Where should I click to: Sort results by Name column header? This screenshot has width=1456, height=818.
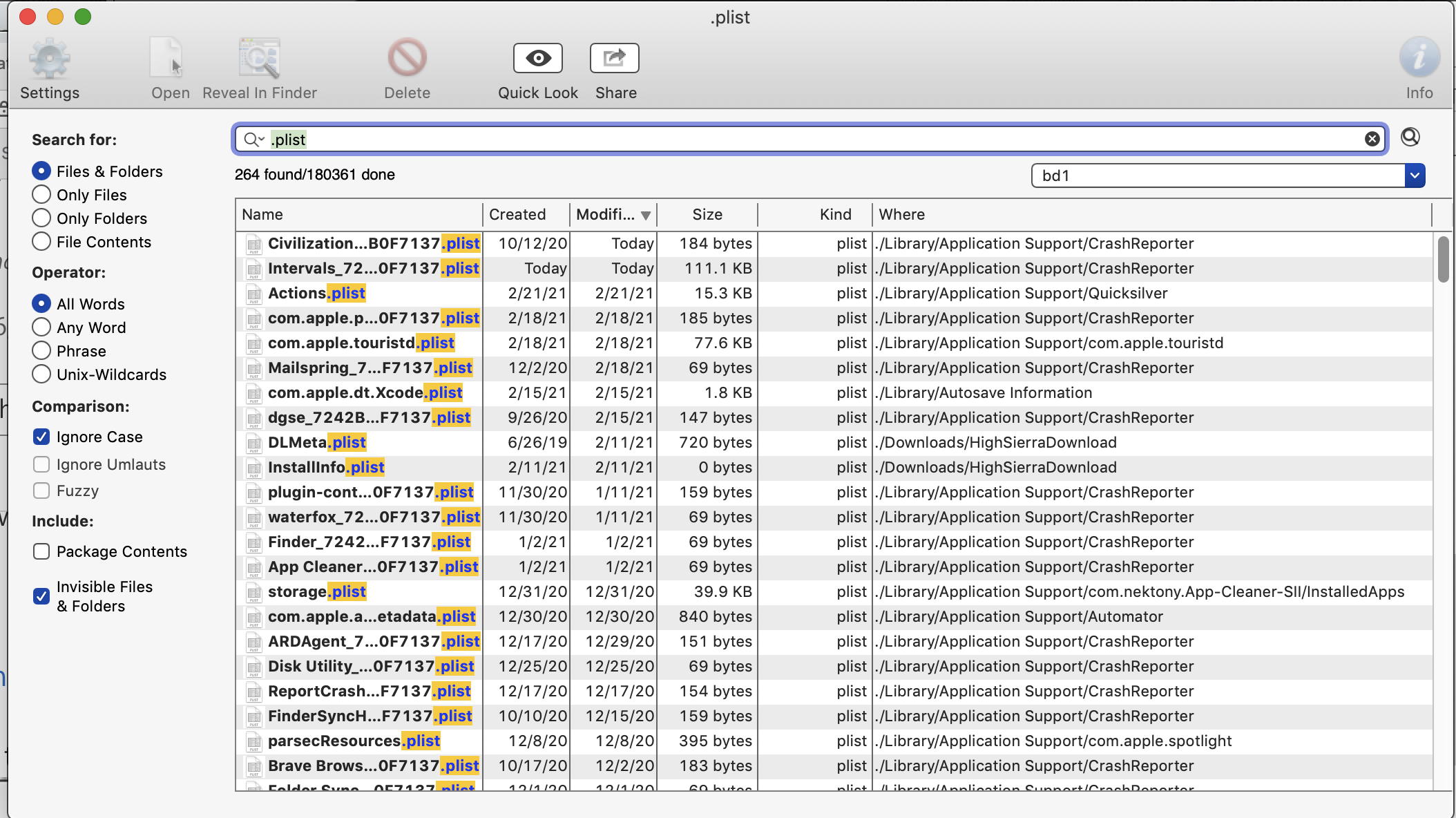[x=262, y=215]
